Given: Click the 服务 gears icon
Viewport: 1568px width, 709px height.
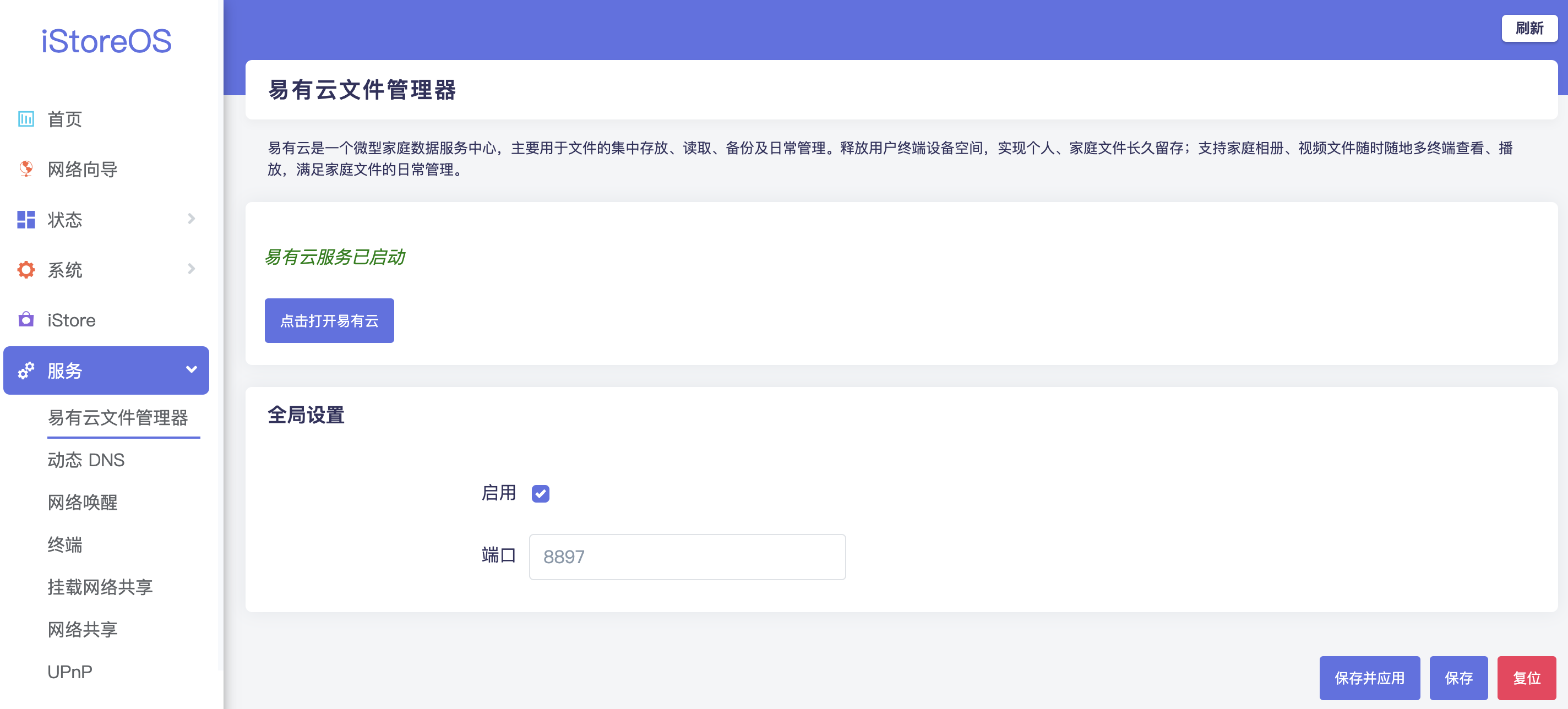Looking at the screenshot, I should coord(26,370).
